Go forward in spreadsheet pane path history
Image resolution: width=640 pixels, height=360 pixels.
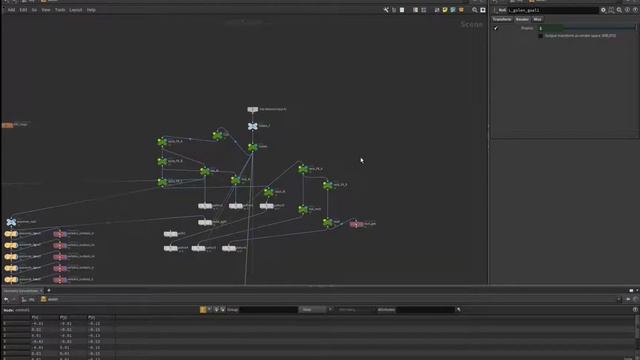tap(14, 300)
